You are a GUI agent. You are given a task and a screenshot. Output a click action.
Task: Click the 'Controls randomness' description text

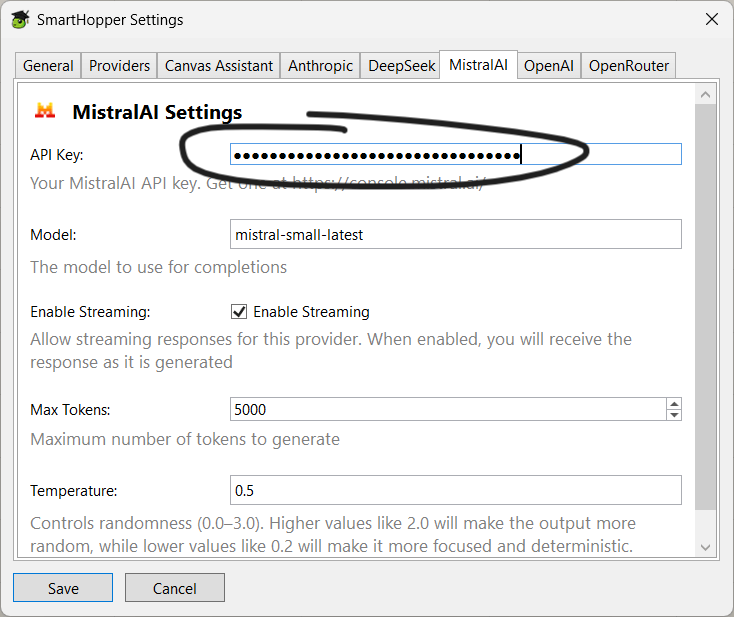point(333,534)
